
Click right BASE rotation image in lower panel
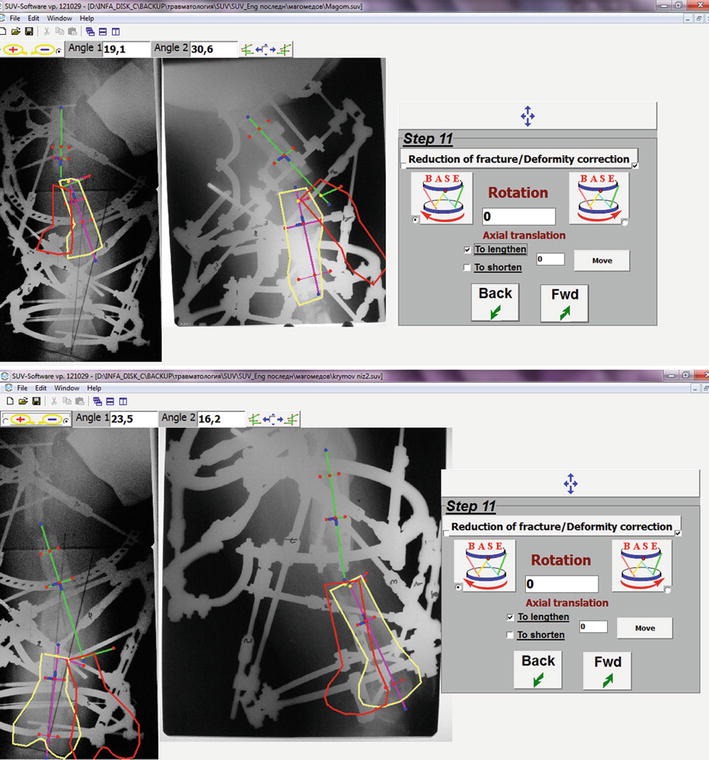643,564
